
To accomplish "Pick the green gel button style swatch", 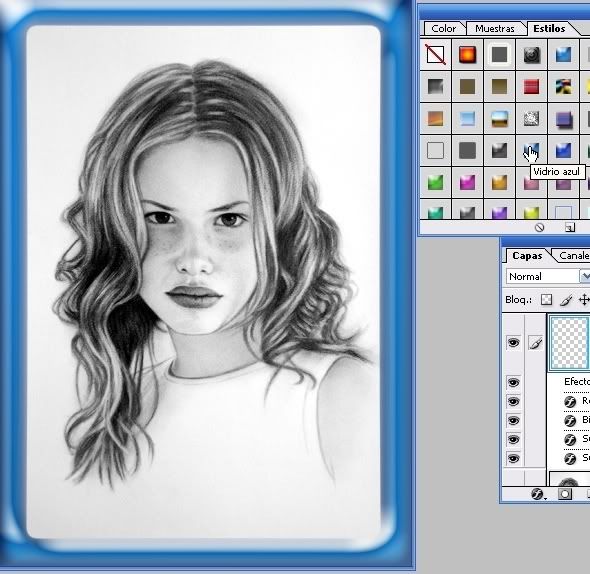I will [x=435, y=183].
